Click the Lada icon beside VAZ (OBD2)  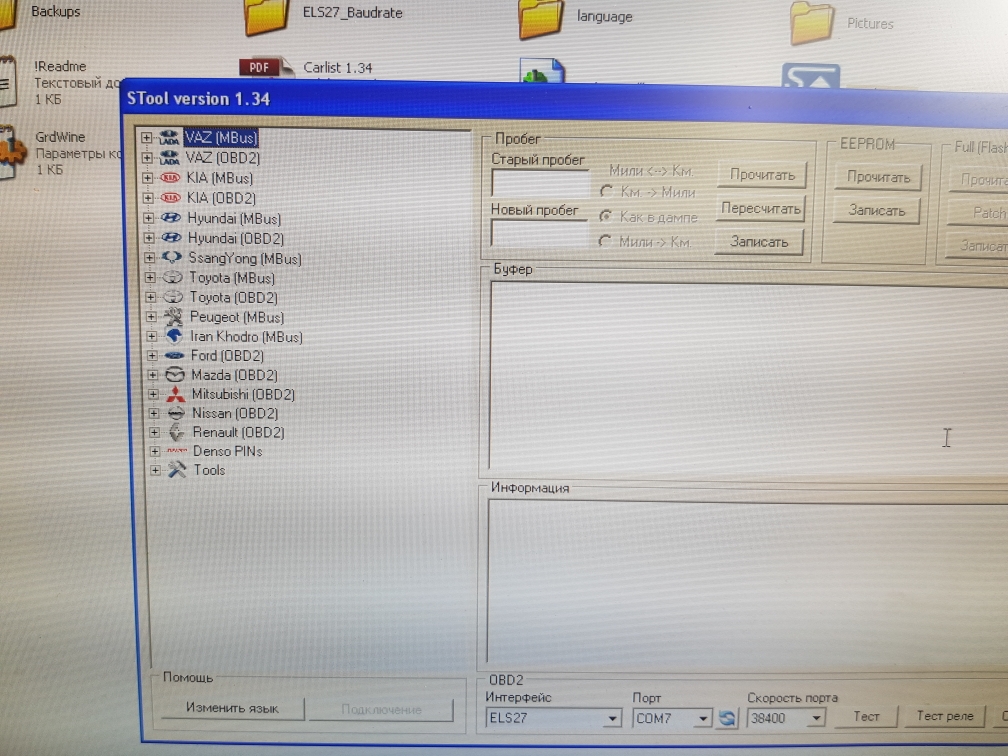tap(170, 158)
